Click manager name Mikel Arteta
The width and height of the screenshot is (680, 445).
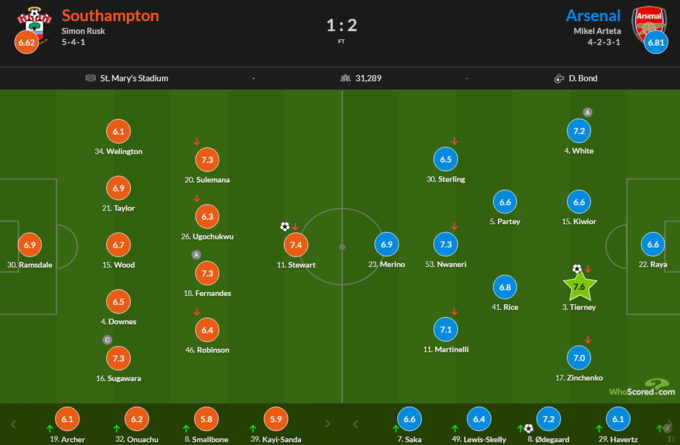[598, 32]
